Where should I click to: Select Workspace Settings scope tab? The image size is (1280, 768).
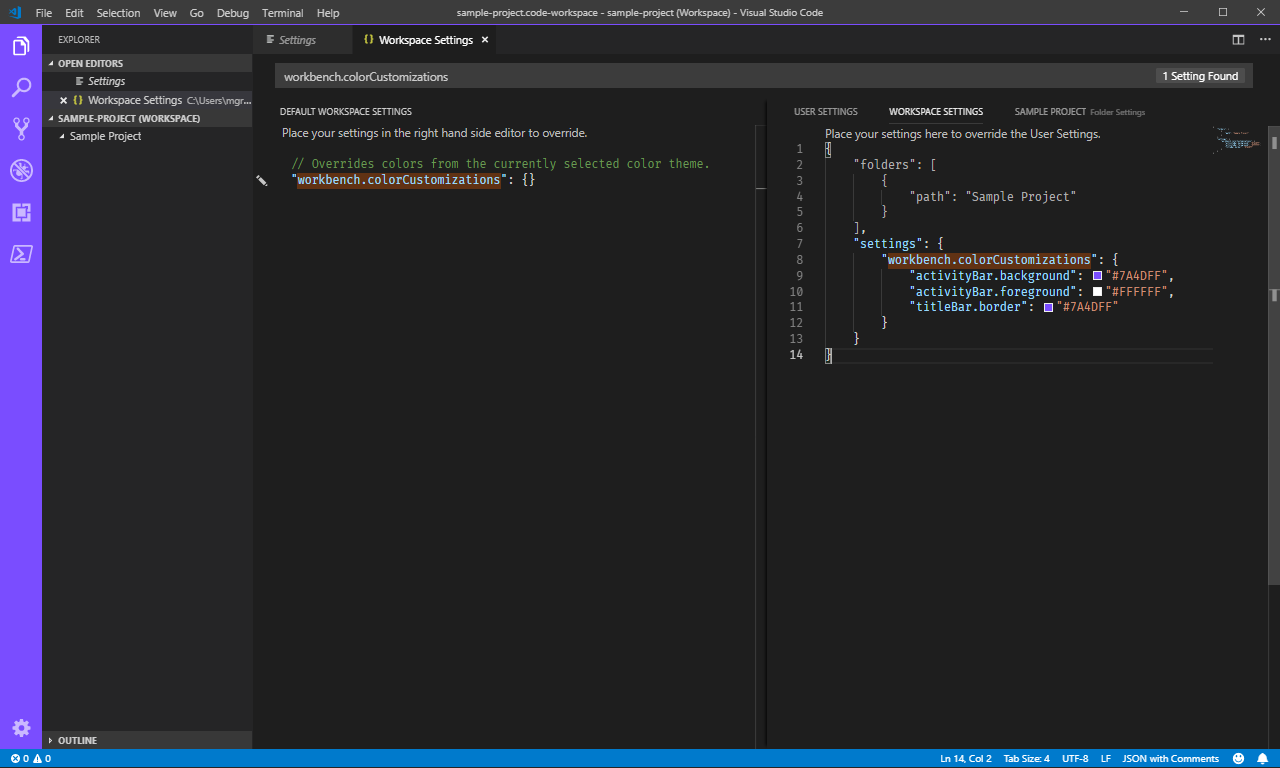pos(936,112)
